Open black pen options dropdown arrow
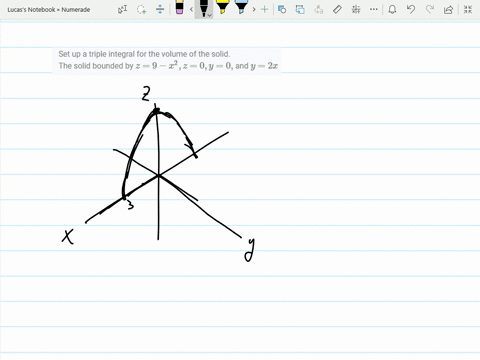Screen dimensions: 480x360 [209, 15]
